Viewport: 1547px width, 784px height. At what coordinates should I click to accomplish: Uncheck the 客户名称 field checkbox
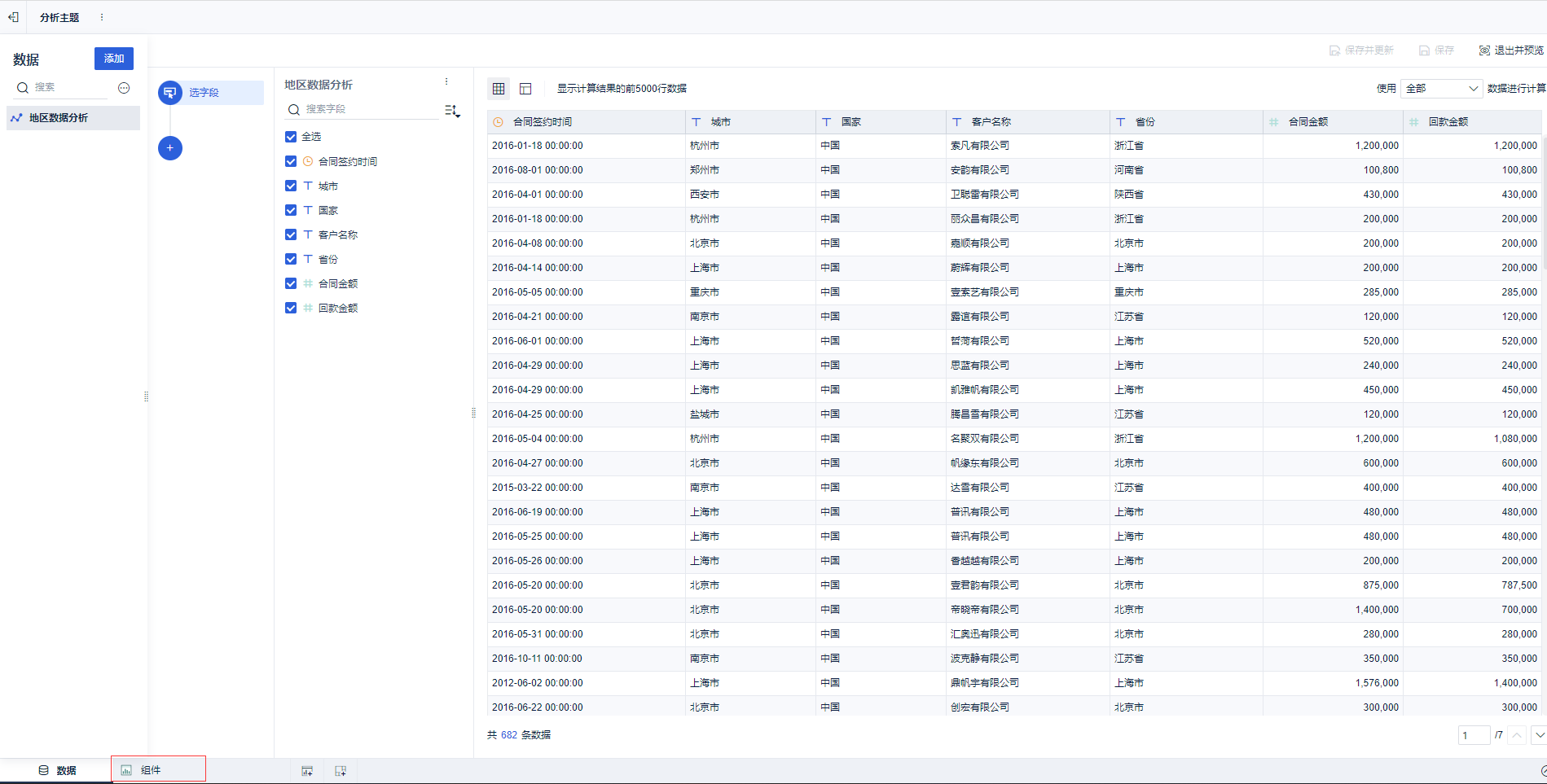[291, 234]
